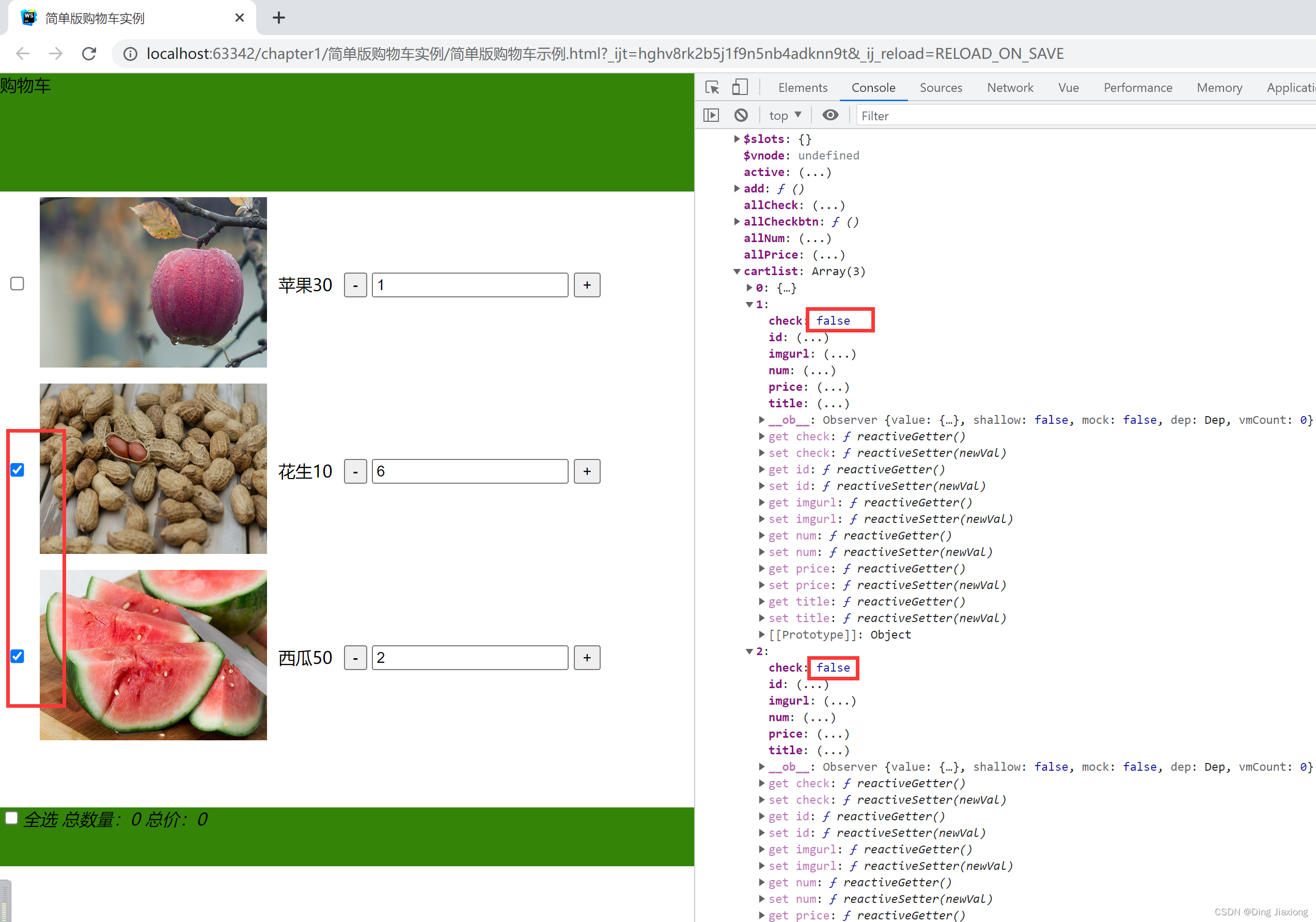Check the apple (苹果) item checkbox
This screenshot has width=1316, height=922.
click(17, 283)
